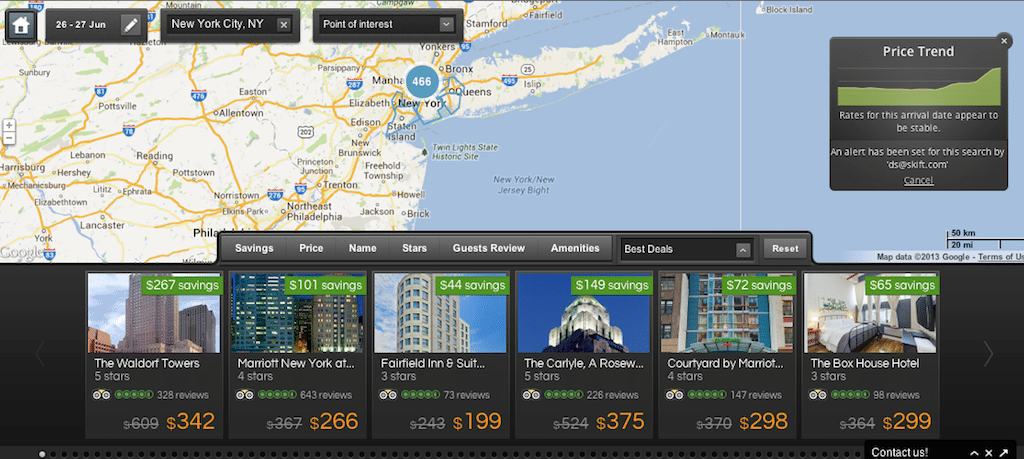Open The Waldorf Towers photo

pyautogui.click(x=154, y=313)
